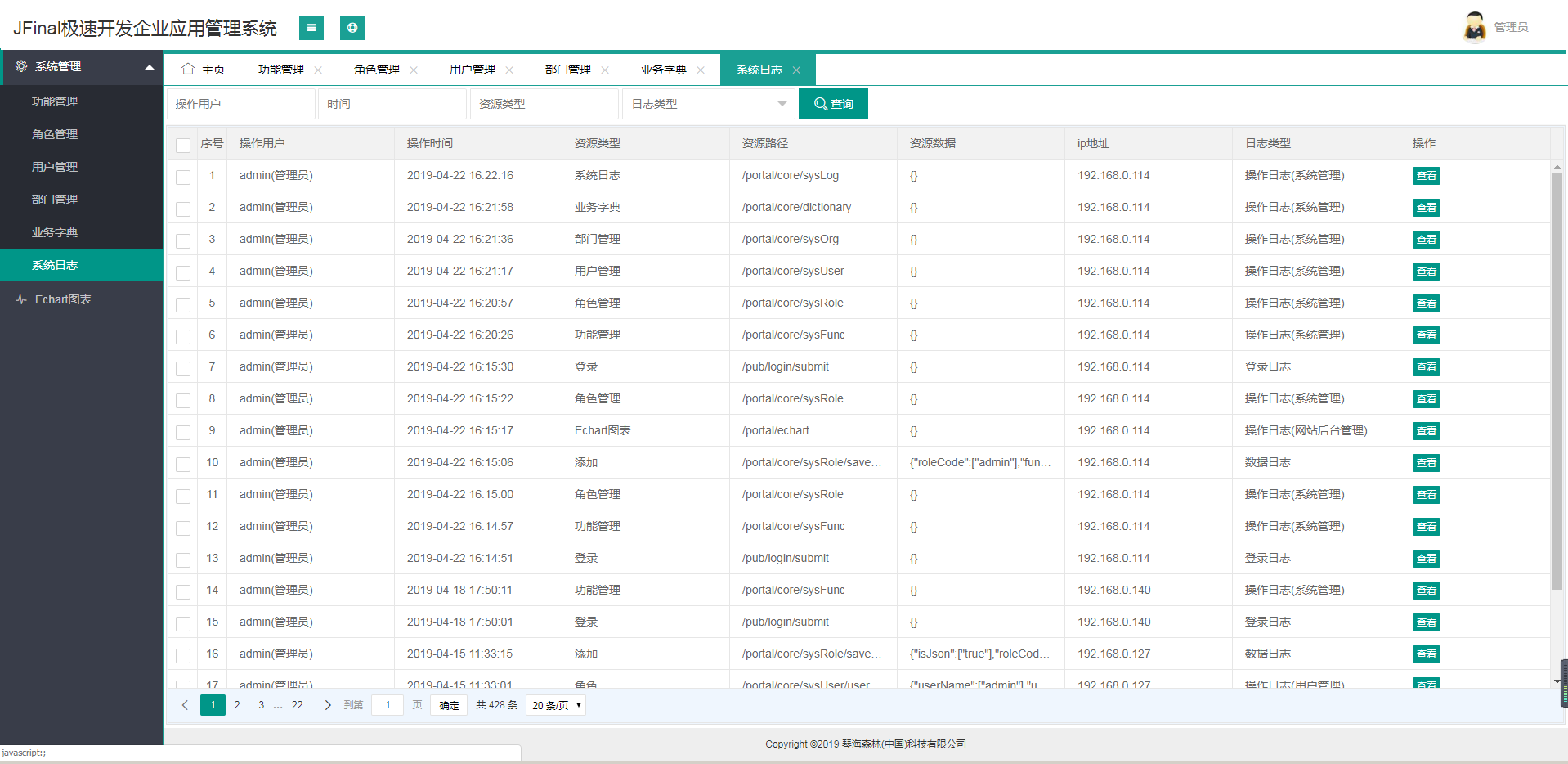Viewport: 1568px width, 764px height.
Task: Go to page 2 in pagination
Action: [237, 705]
